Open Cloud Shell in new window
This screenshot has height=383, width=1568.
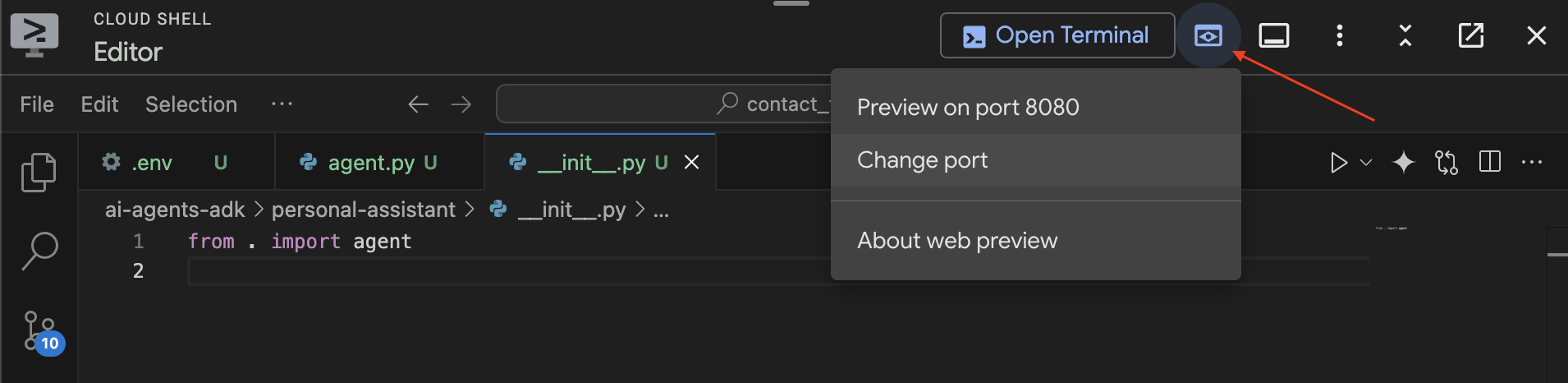(x=1470, y=35)
